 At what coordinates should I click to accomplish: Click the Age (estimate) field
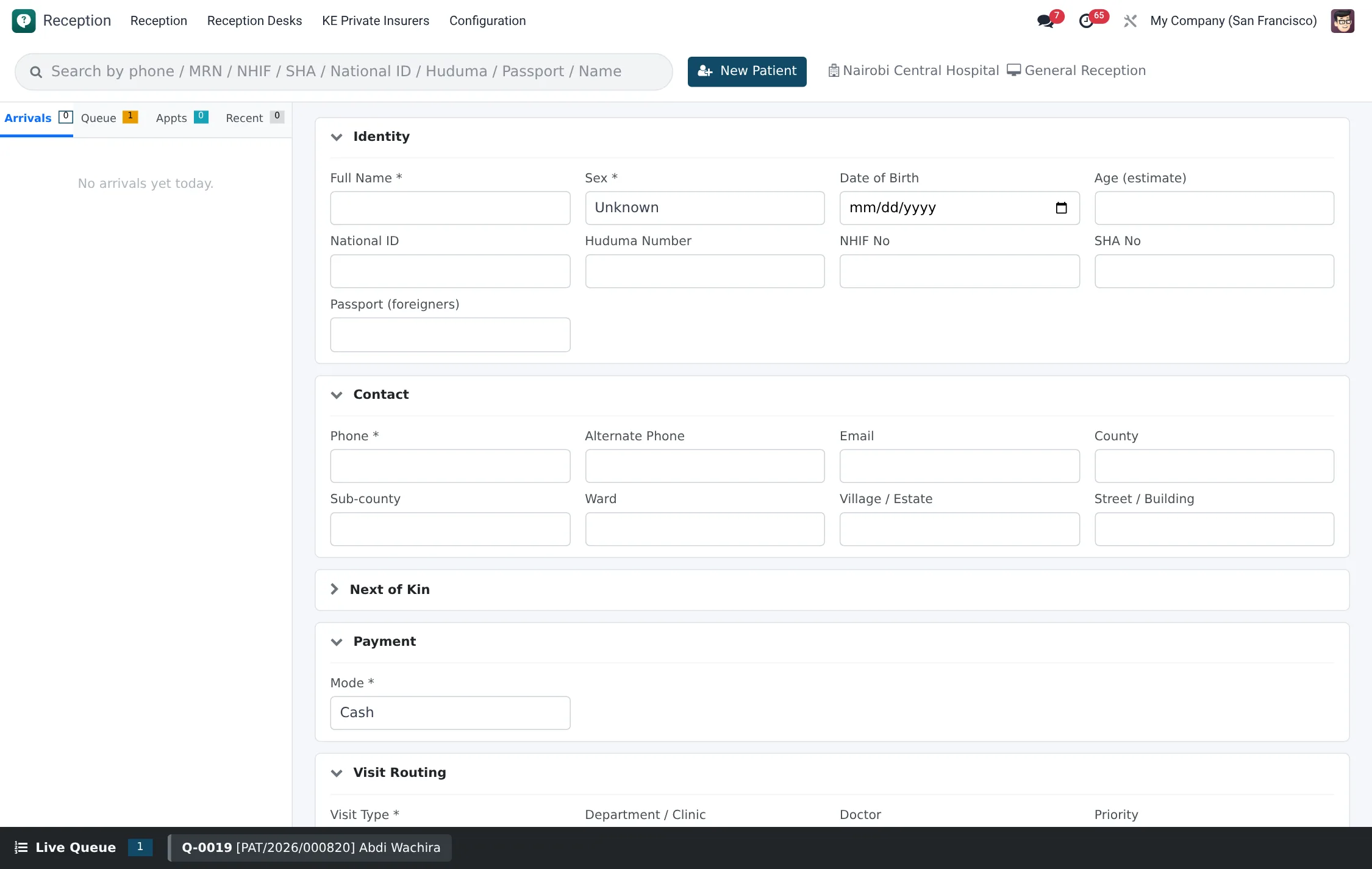[x=1214, y=208]
